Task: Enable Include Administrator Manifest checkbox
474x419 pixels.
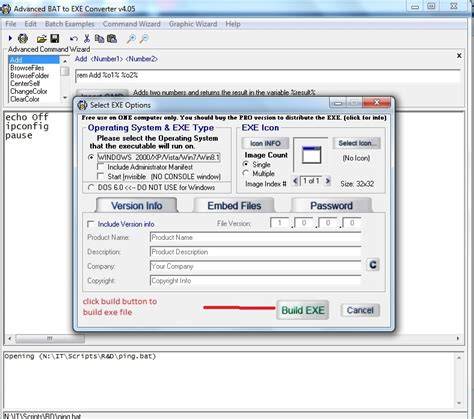Action: [x=100, y=167]
